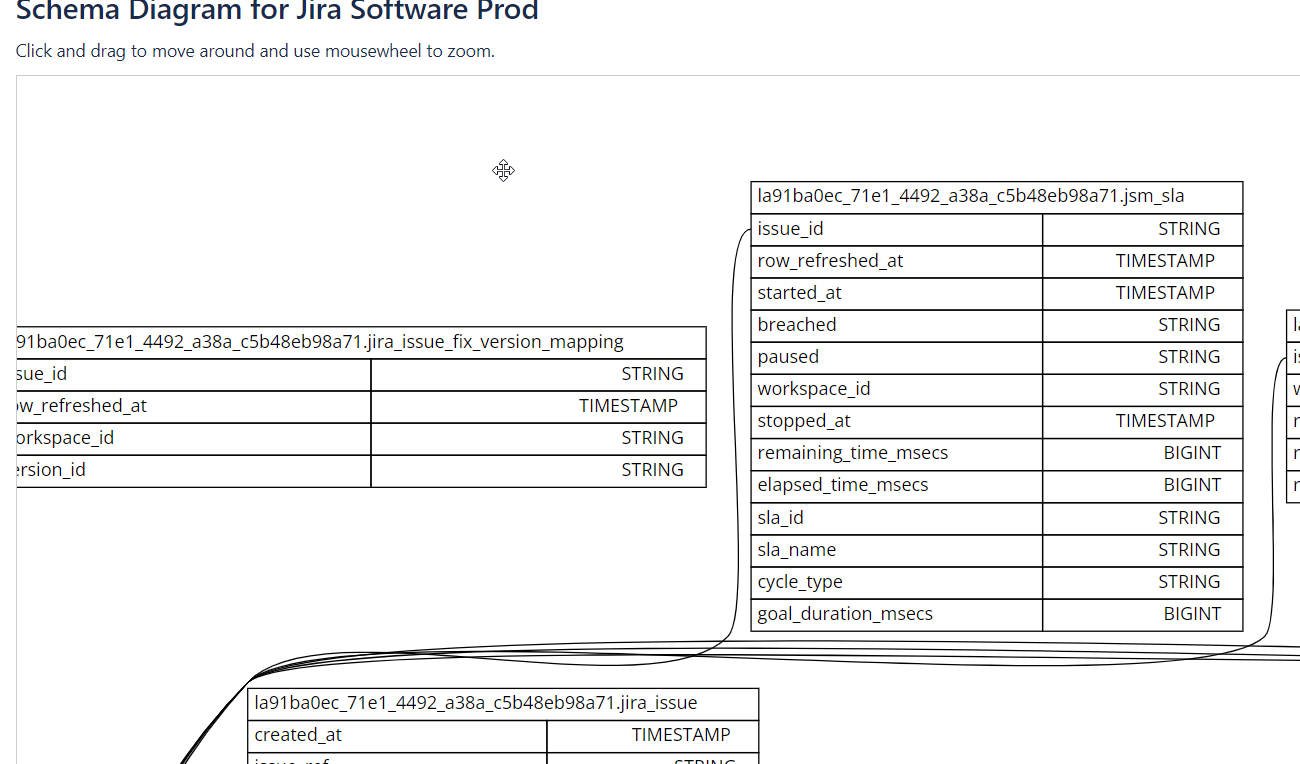Select TIMESTAMP type beside stopped_at

tap(1165, 421)
